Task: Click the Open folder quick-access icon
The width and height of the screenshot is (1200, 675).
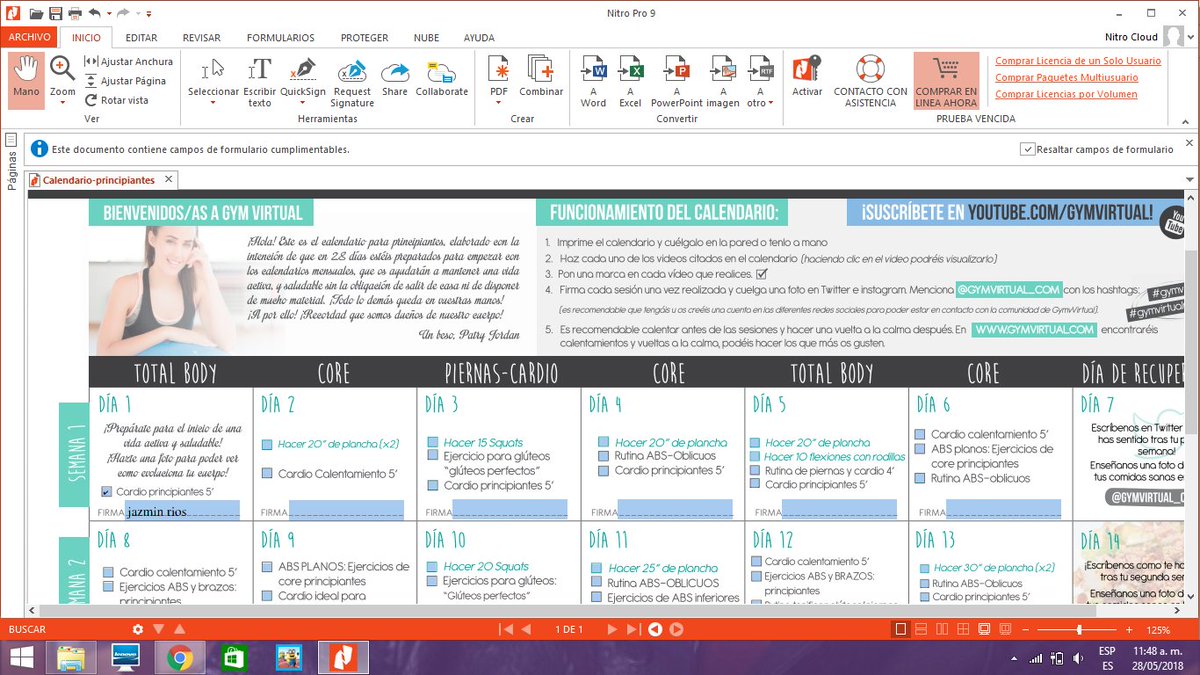Action: pyautogui.click(x=36, y=14)
